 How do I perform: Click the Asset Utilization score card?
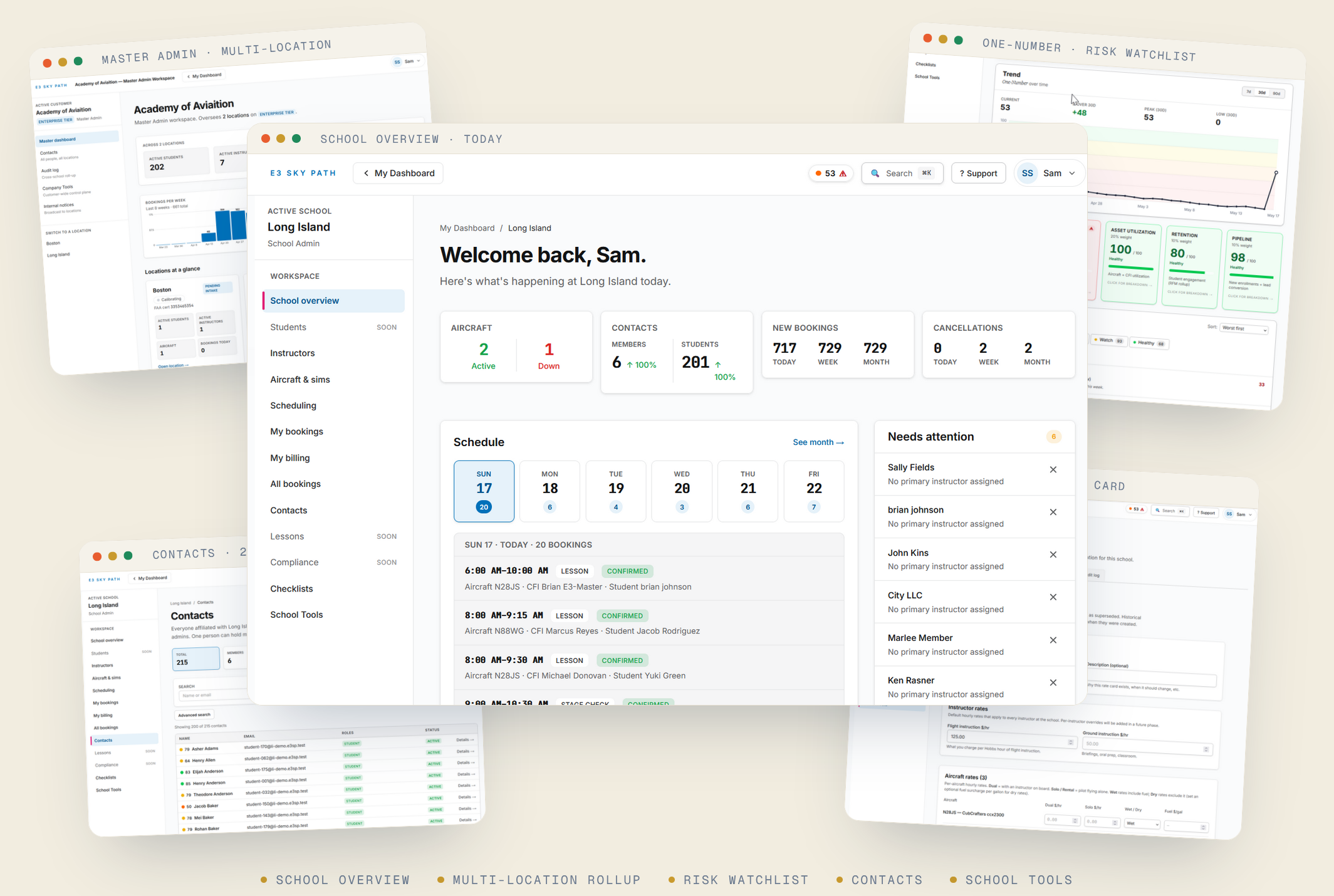click(x=1132, y=263)
